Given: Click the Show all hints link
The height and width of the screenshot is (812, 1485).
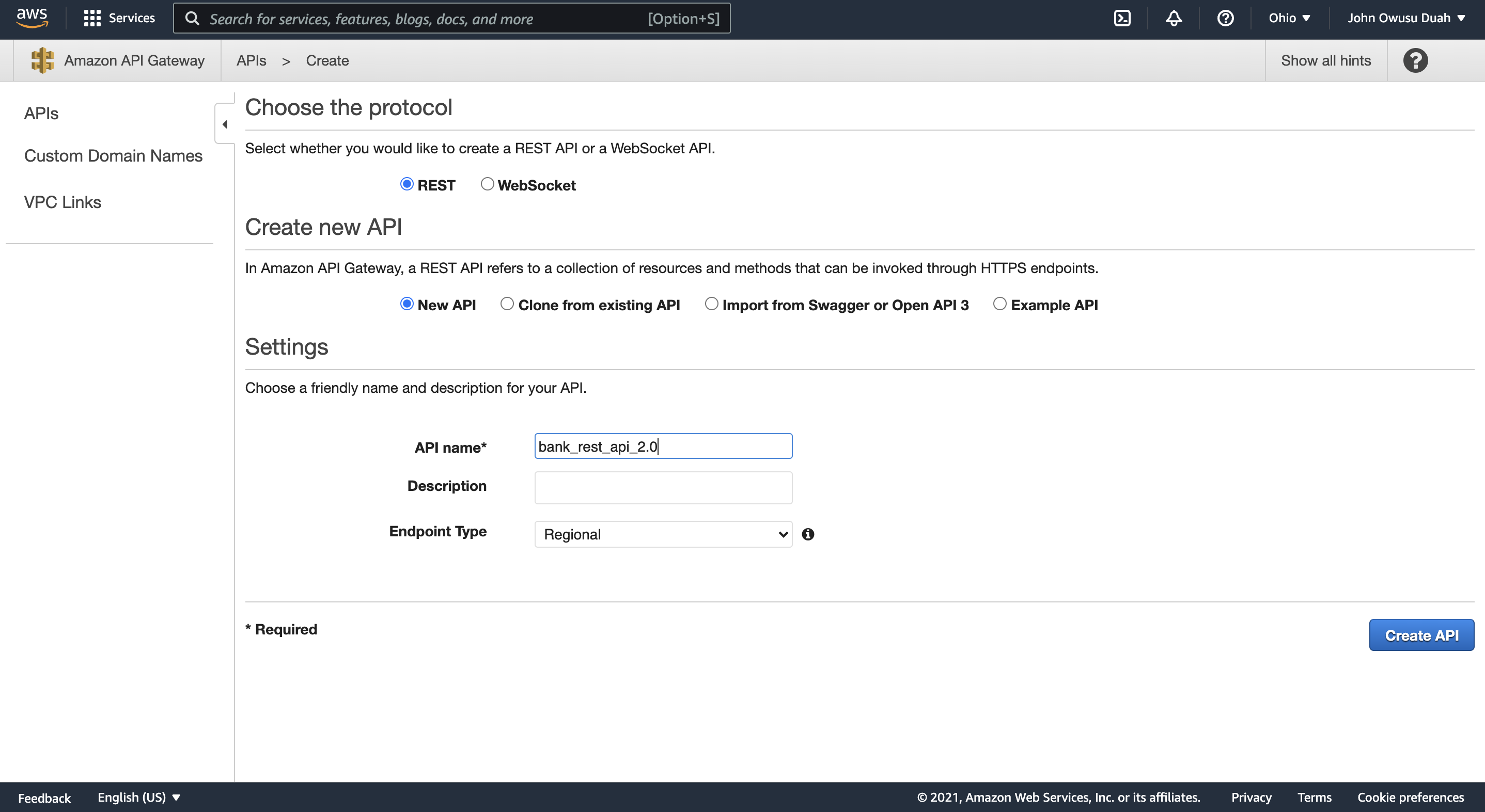Looking at the screenshot, I should click(1325, 60).
